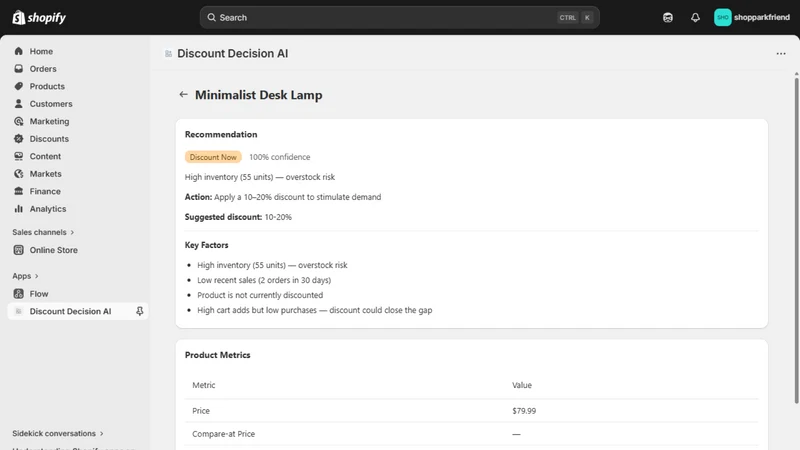Go back with the arrow beside Minimalist Desk Lamp

pos(183,94)
